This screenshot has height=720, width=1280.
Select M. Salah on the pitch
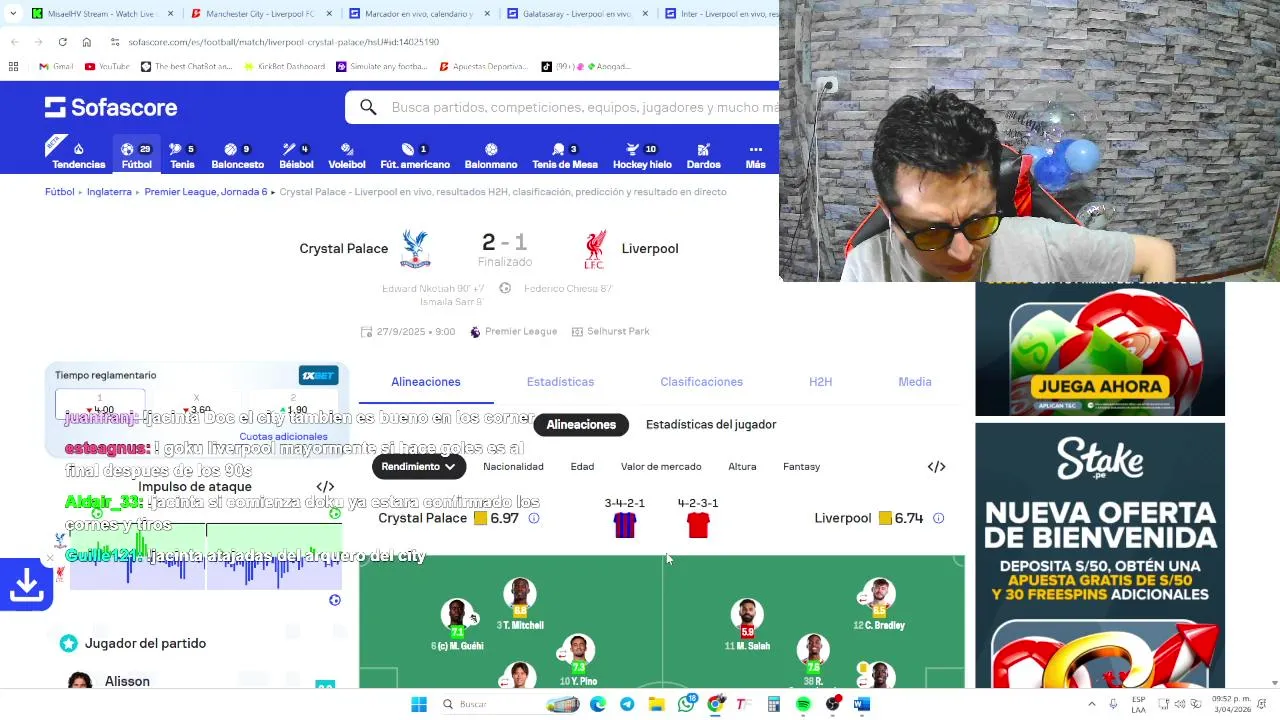[747, 624]
